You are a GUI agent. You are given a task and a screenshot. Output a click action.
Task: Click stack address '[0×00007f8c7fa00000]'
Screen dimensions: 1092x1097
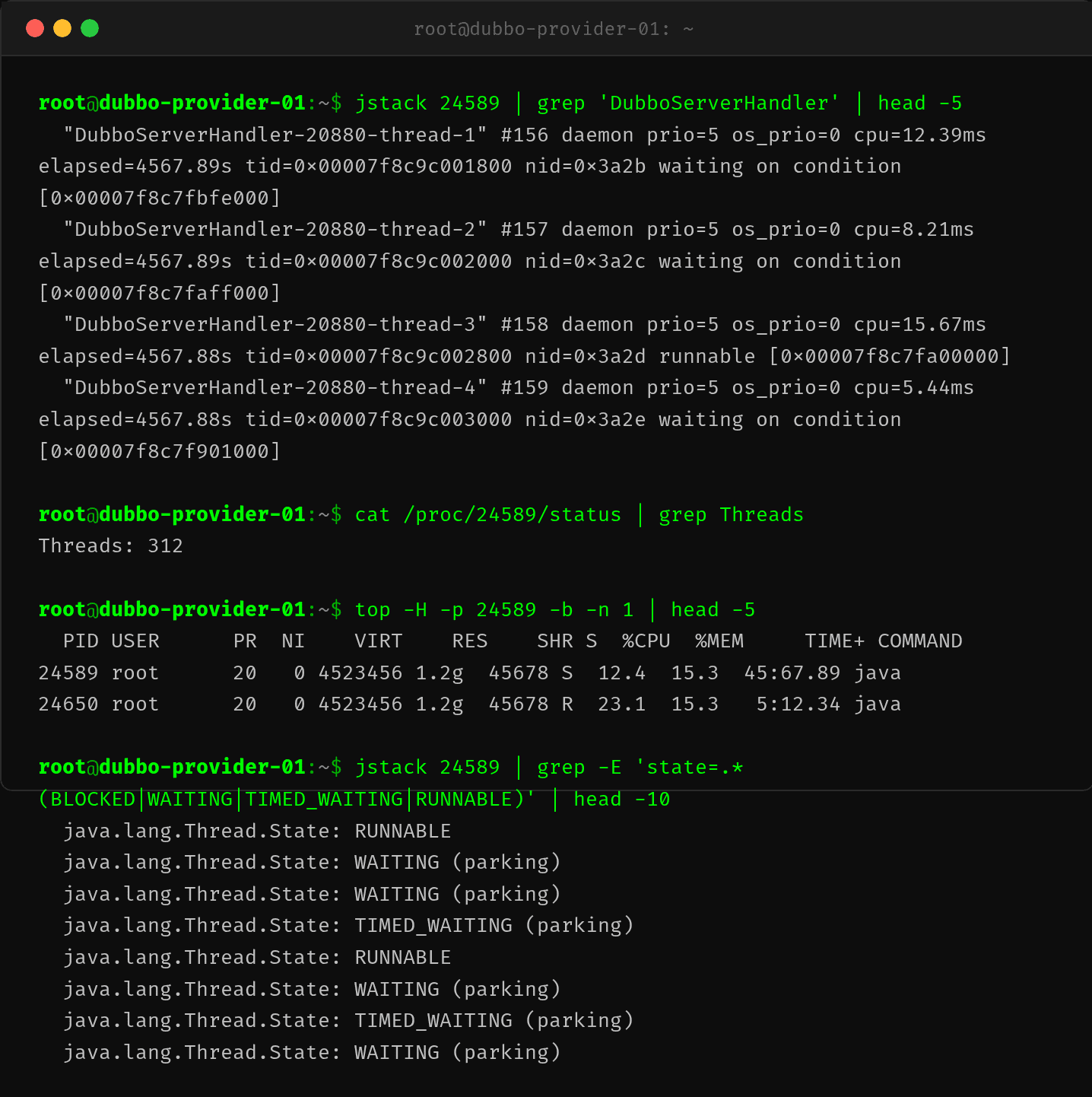point(890,356)
